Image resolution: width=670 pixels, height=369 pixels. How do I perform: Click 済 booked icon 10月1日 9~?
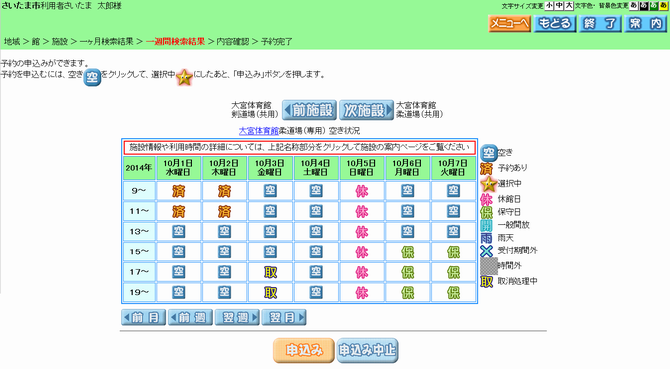tap(179, 190)
